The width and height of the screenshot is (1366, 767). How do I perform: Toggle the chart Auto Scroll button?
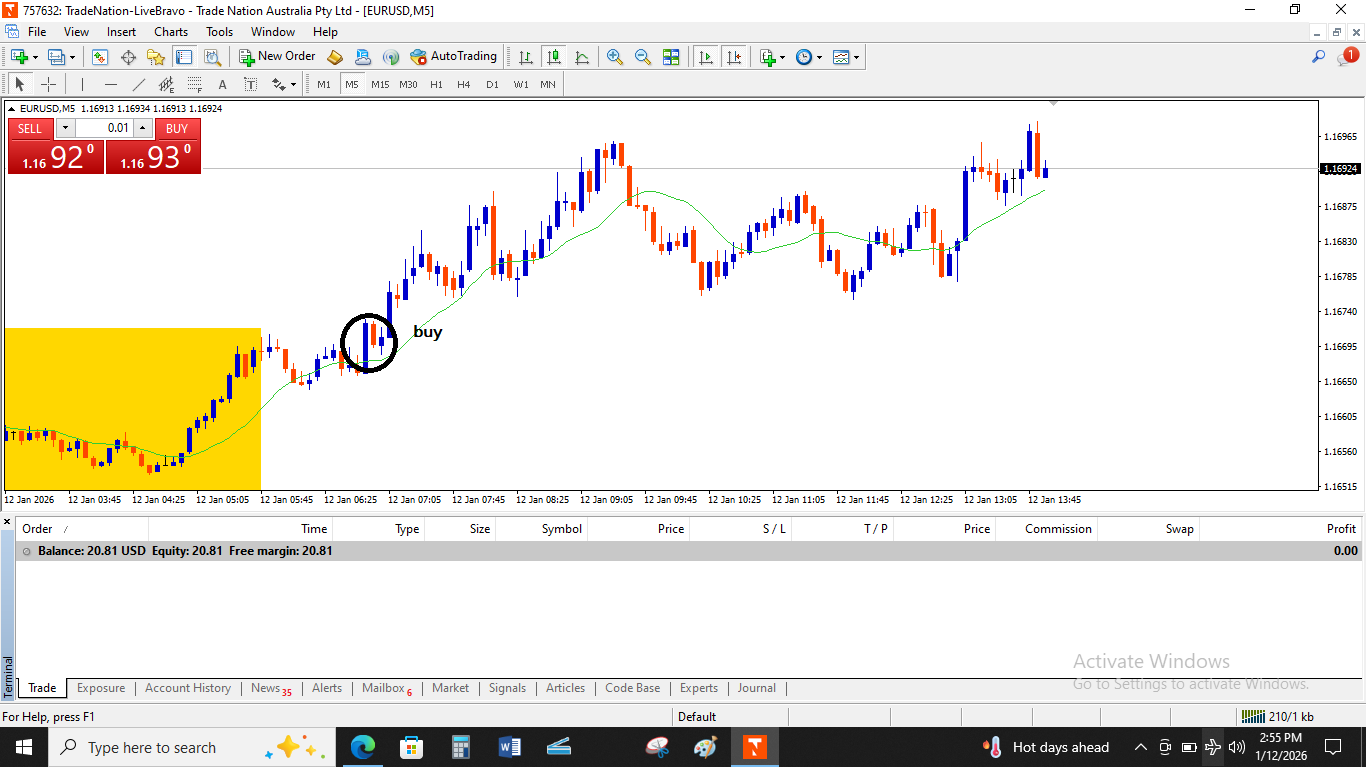(x=706, y=57)
